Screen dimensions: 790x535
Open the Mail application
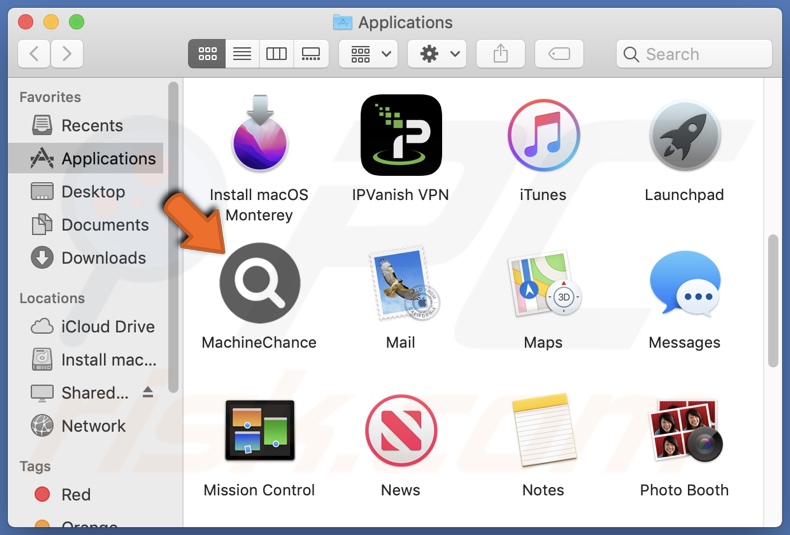tap(400, 284)
